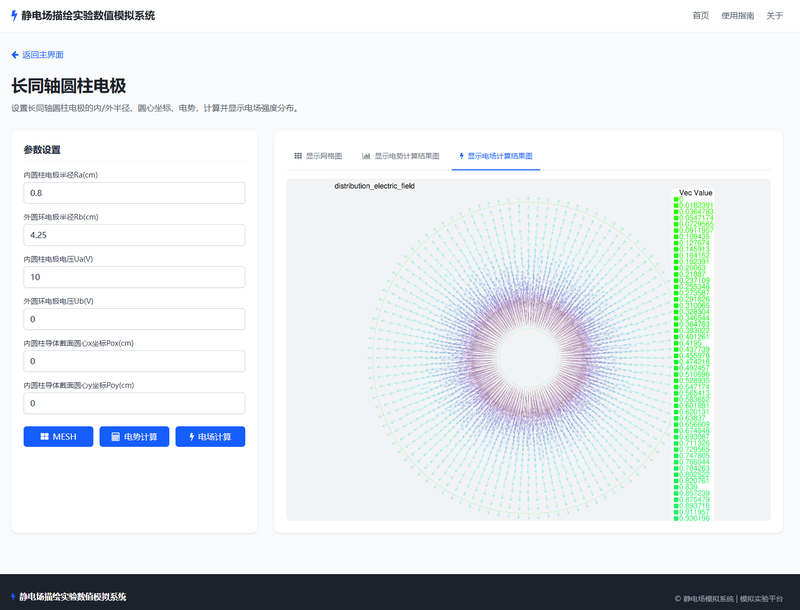
Task: Click legend value 0.930196
Action: coord(694,518)
